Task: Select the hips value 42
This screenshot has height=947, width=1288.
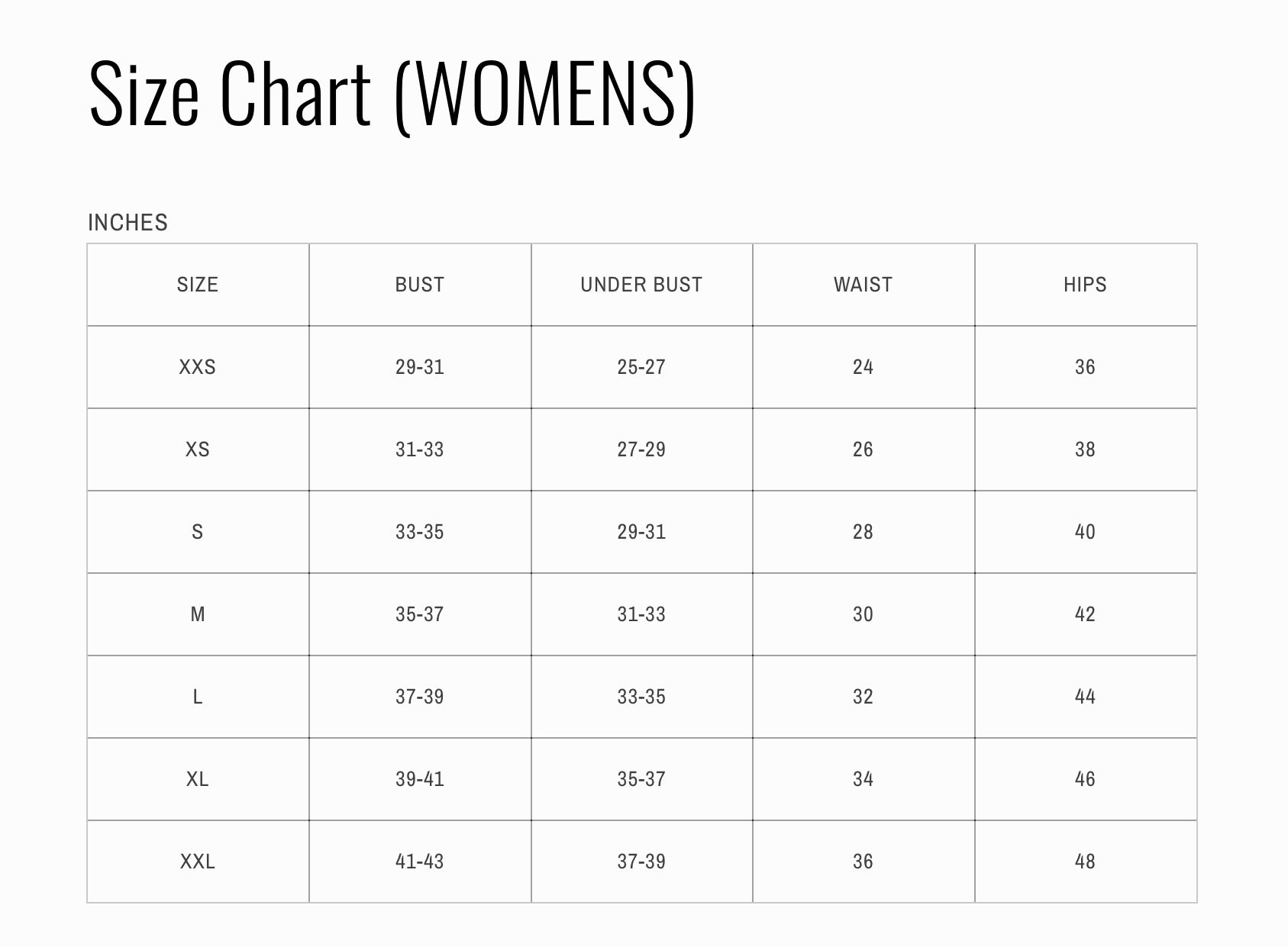Action: tap(1085, 614)
